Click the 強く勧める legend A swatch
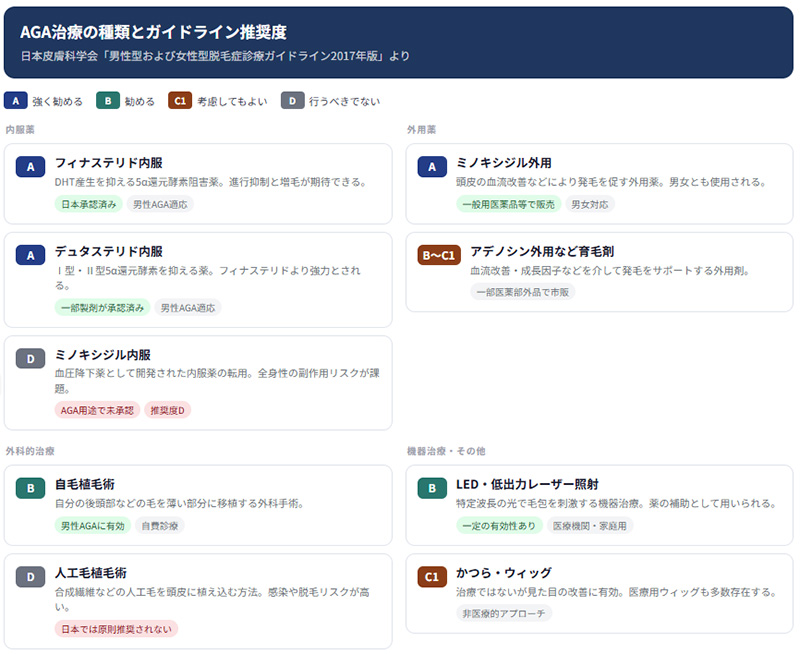Screen dimensions: 800x654 [16, 101]
